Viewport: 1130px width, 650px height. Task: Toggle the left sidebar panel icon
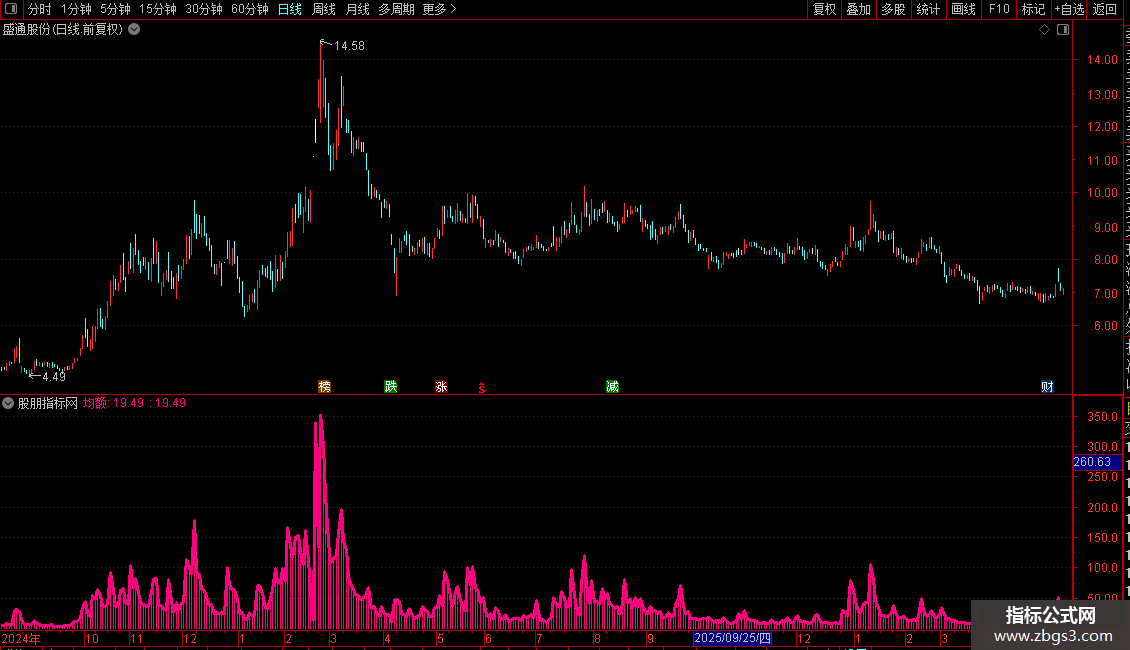tap(11, 9)
